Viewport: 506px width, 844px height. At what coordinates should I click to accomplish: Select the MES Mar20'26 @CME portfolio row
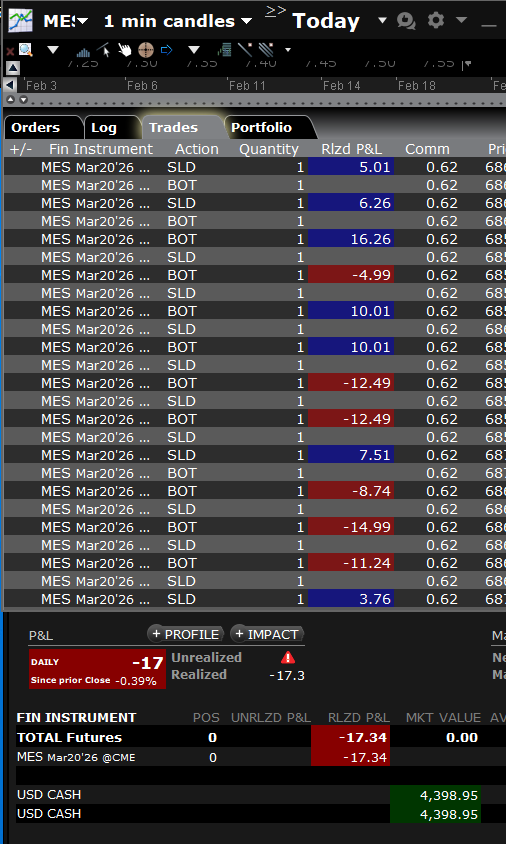pos(261,757)
